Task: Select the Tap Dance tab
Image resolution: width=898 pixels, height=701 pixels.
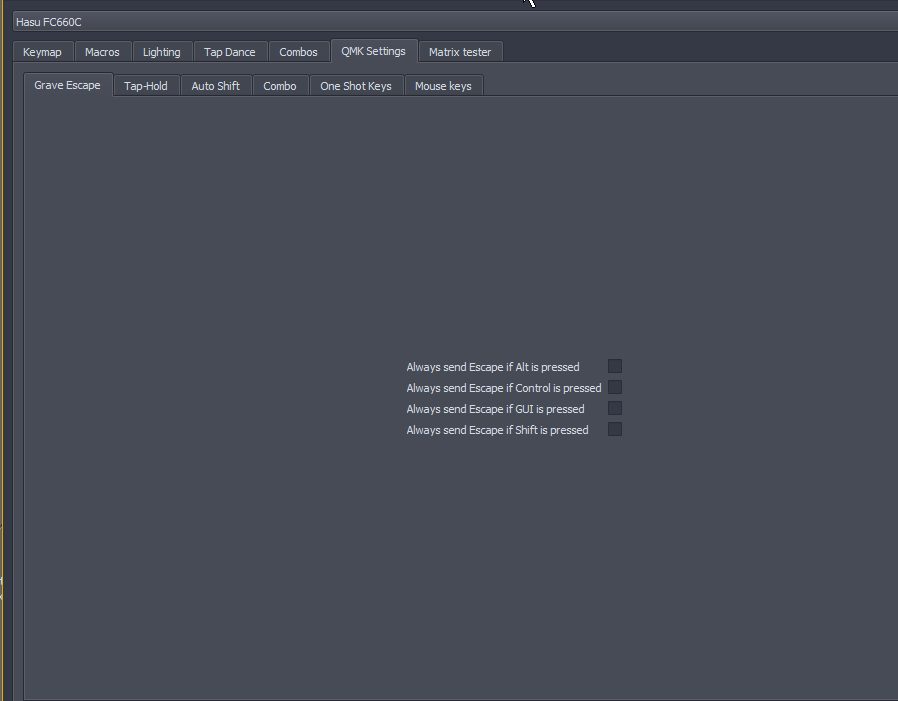Action: click(x=229, y=52)
